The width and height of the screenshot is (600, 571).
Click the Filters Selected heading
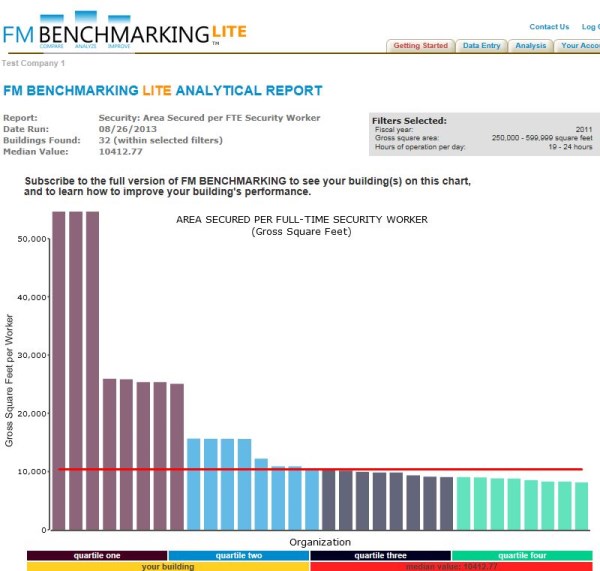coord(409,121)
